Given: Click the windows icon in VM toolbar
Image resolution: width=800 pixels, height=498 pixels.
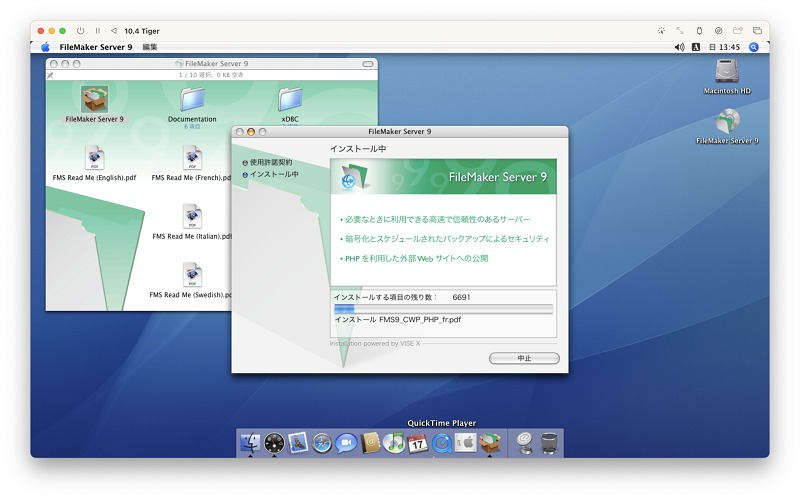Looking at the screenshot, I should (x=757, y=31).
